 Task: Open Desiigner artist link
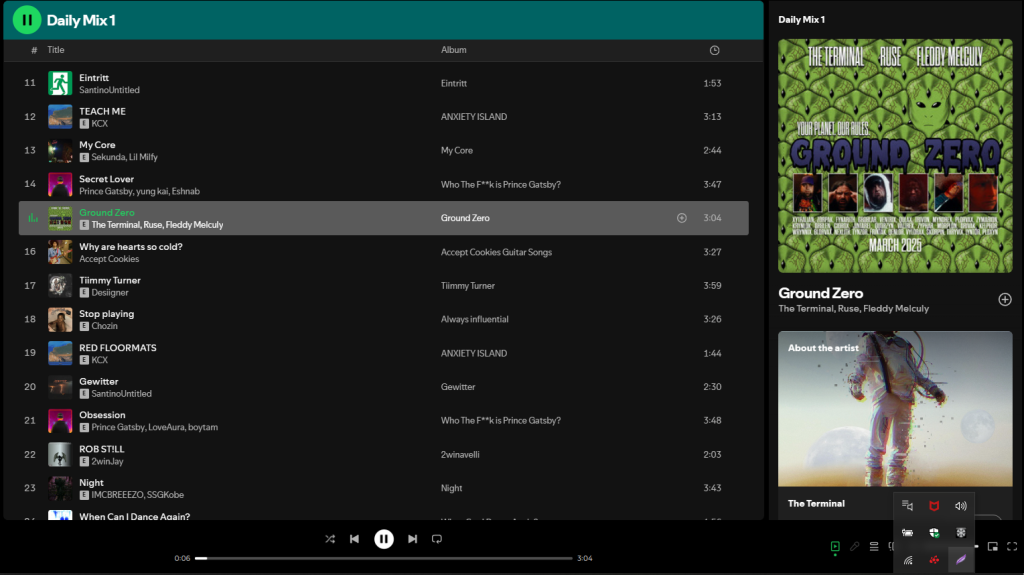point(110,292)
